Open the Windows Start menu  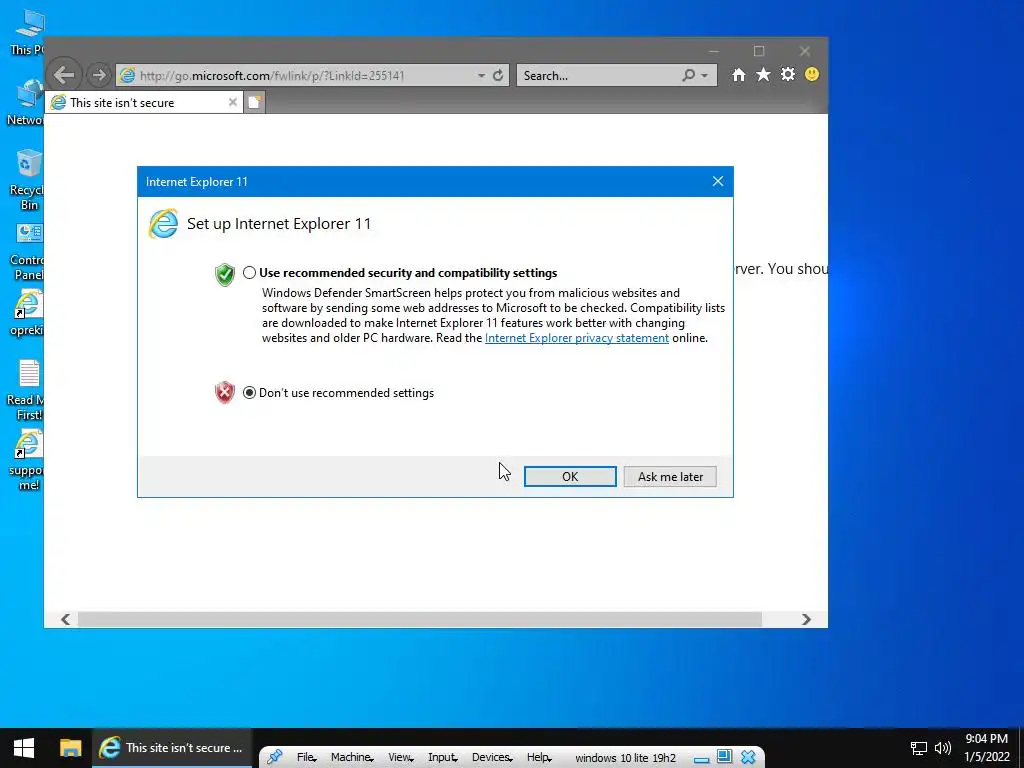(x=24, y=748)
